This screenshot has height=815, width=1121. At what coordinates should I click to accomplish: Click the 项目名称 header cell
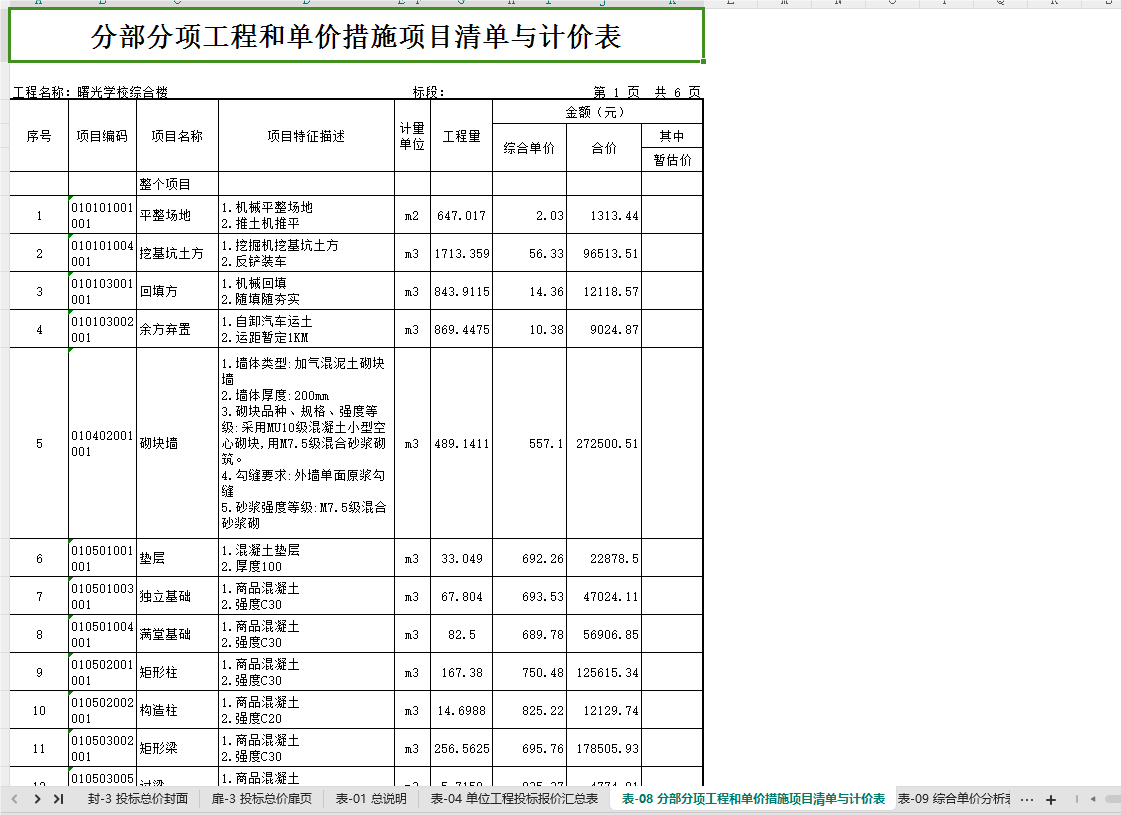pos(177,136)
